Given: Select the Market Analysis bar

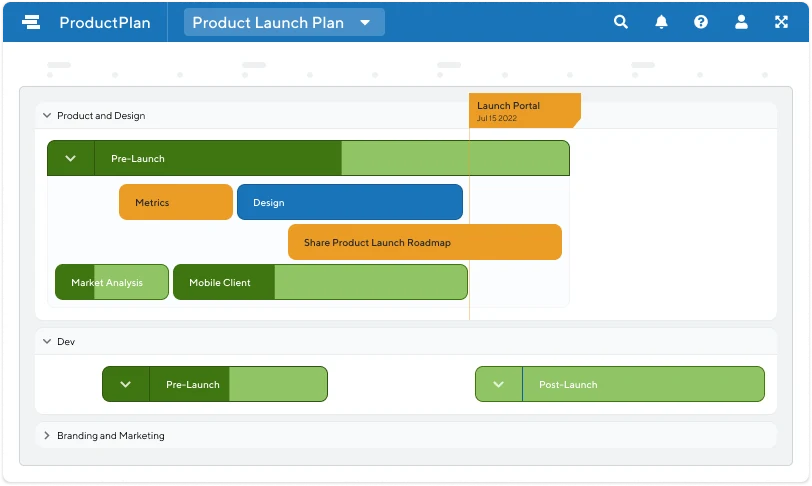Looking at the screenshot, I should pos(112,282).
